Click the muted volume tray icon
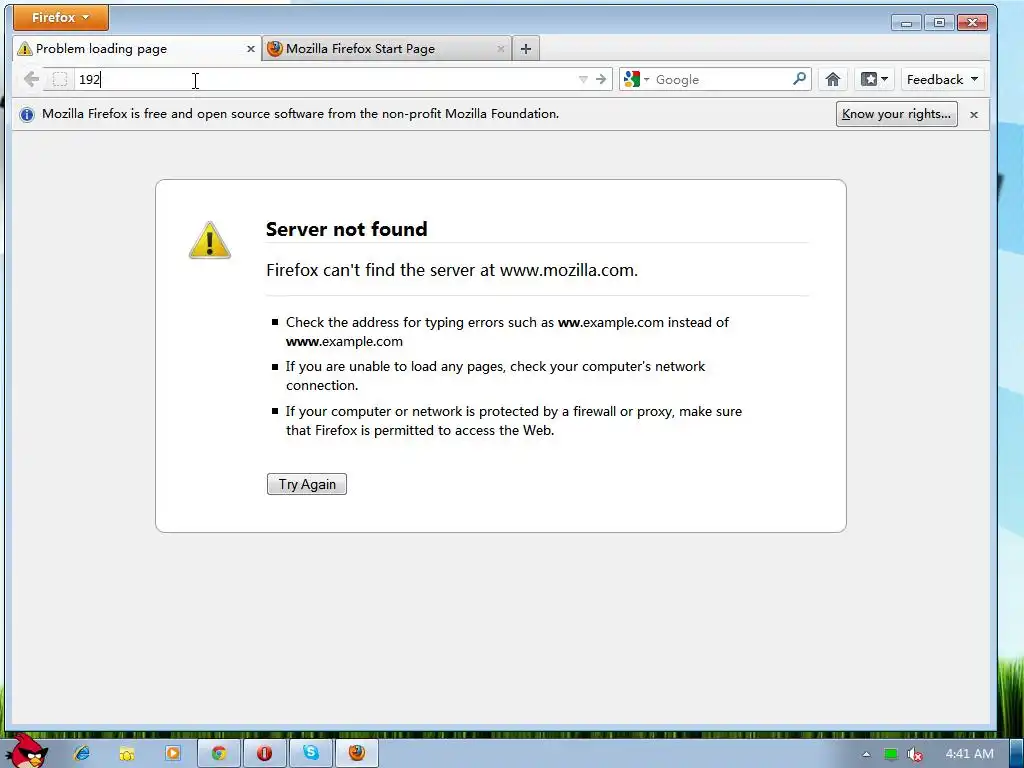This screenshot has height=768, width=1024. (x=915, y=754)
